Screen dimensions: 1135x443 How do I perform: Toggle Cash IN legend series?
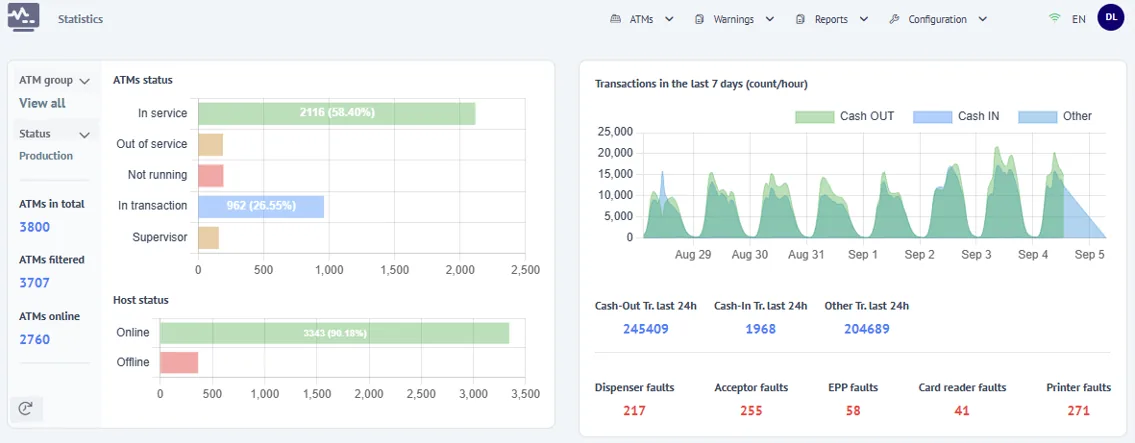(956, 116)
